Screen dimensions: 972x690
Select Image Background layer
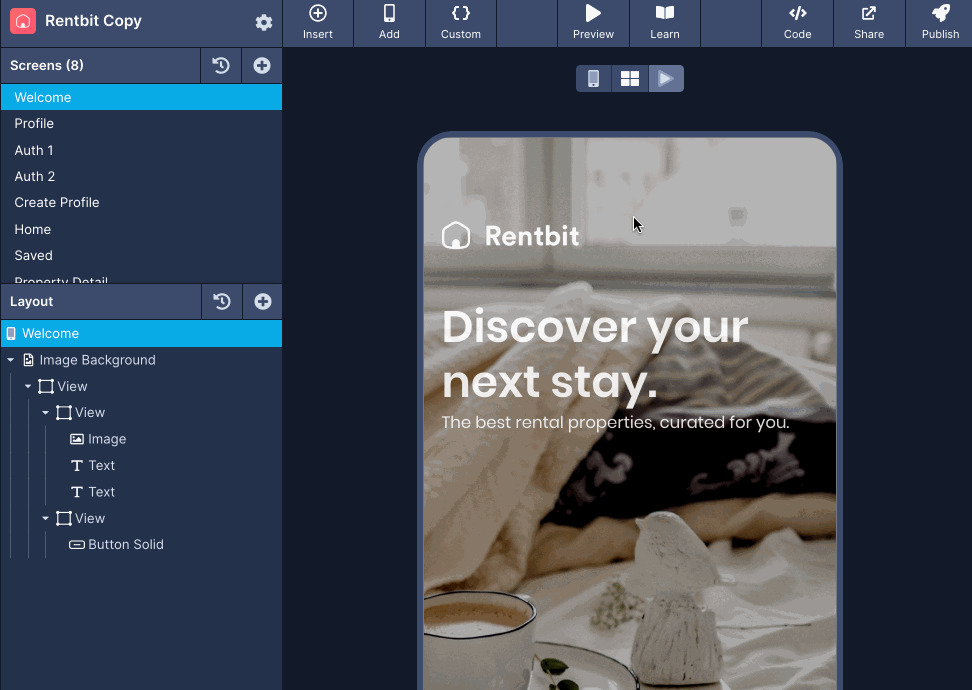(x=97, y=360)
